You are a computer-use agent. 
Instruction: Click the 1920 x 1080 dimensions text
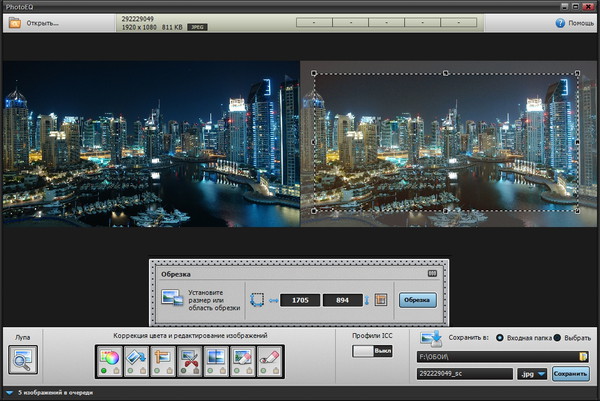[139, 27]
